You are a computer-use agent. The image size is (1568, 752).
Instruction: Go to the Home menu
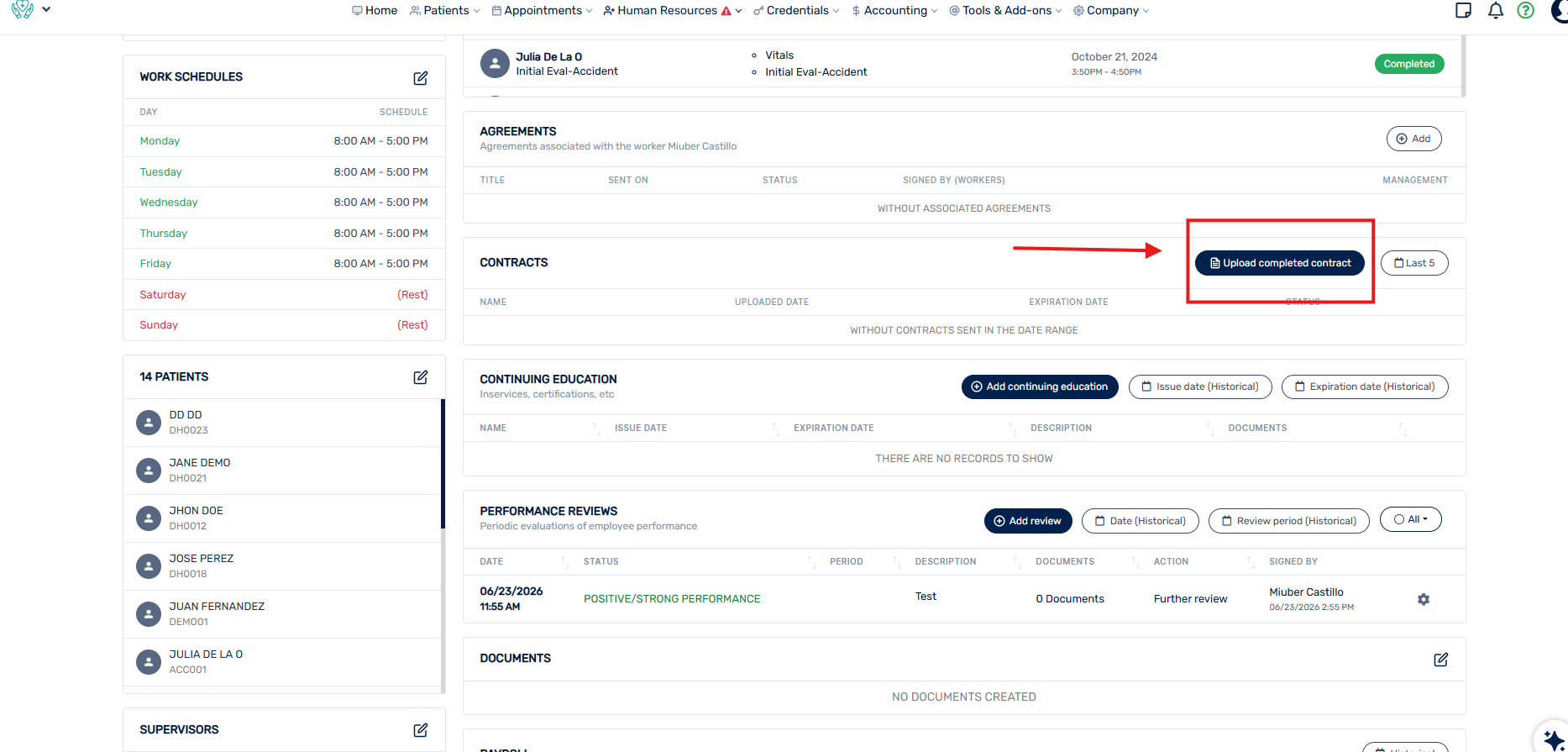[x=375, y=10]
